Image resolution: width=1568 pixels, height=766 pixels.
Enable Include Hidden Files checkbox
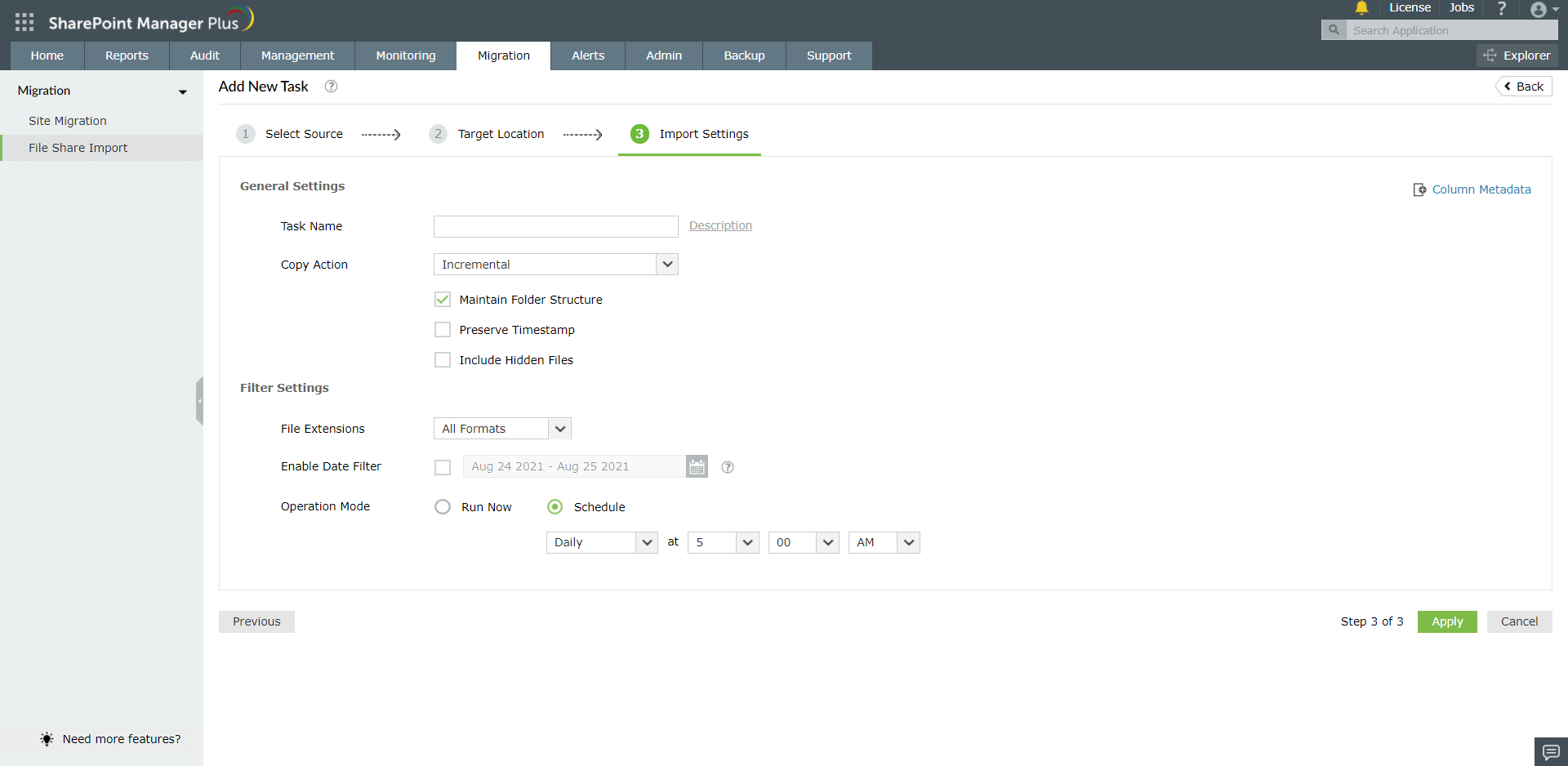[x=443, y=360]
